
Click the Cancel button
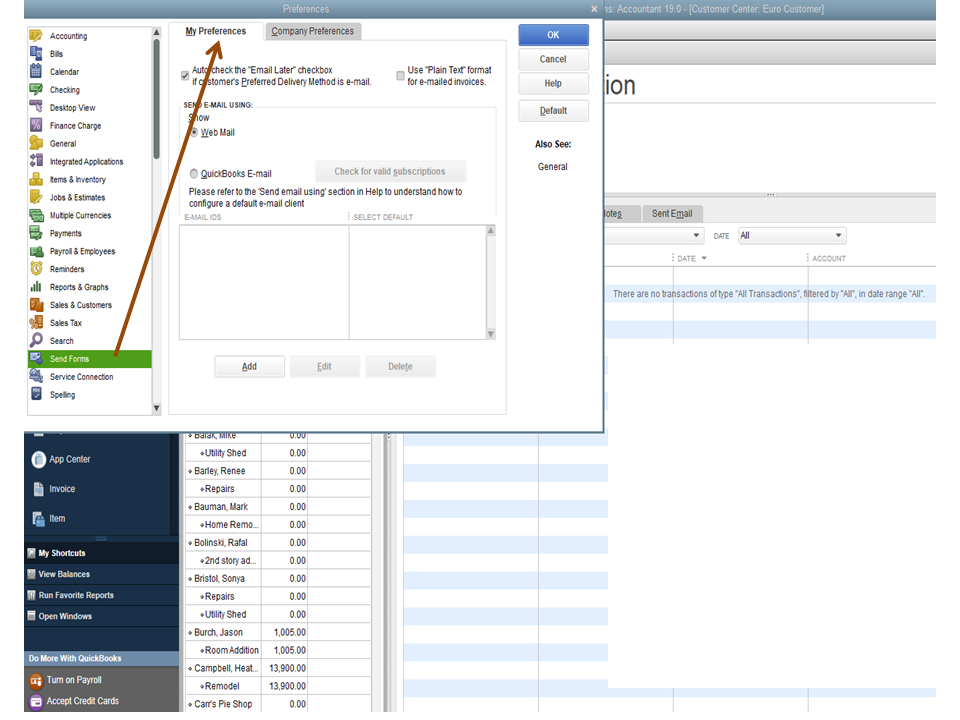click(553, 59)
